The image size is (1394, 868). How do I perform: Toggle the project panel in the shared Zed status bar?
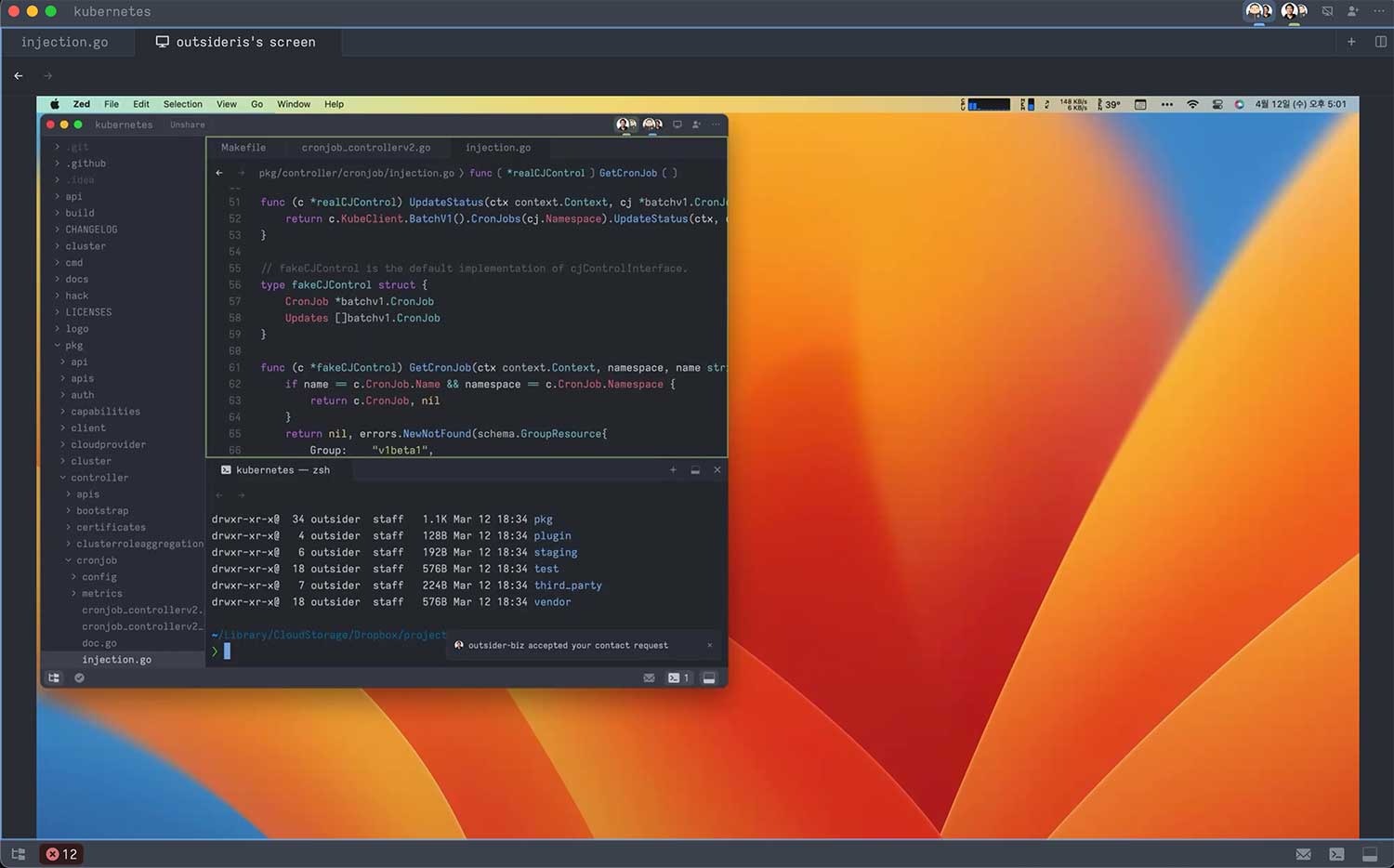54,677
